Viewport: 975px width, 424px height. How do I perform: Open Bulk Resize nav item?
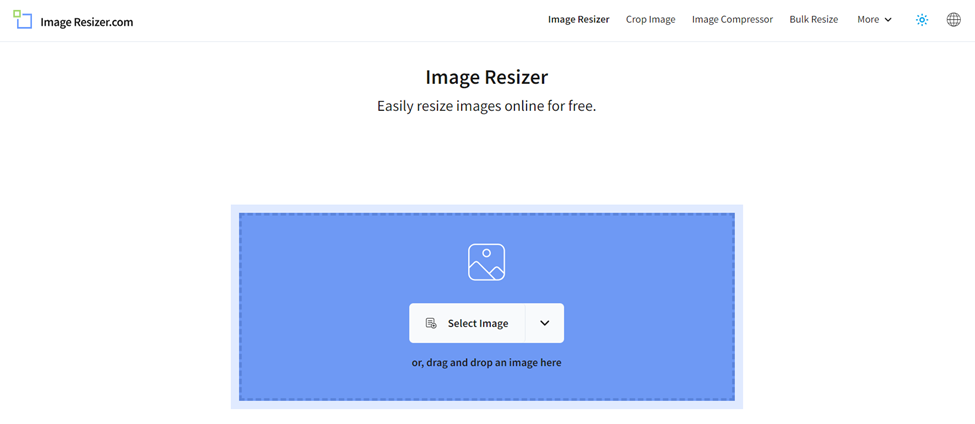point(814,20)
